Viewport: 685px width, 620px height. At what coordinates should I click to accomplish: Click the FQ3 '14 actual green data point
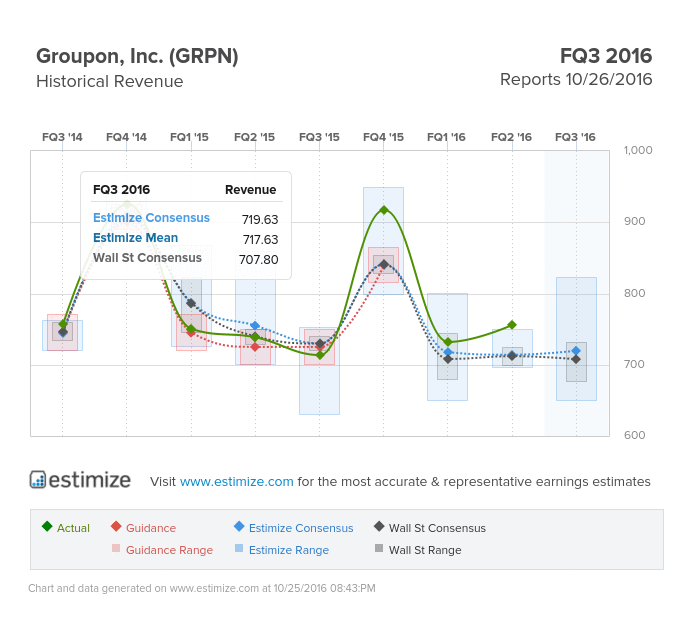tap(62, 324)
